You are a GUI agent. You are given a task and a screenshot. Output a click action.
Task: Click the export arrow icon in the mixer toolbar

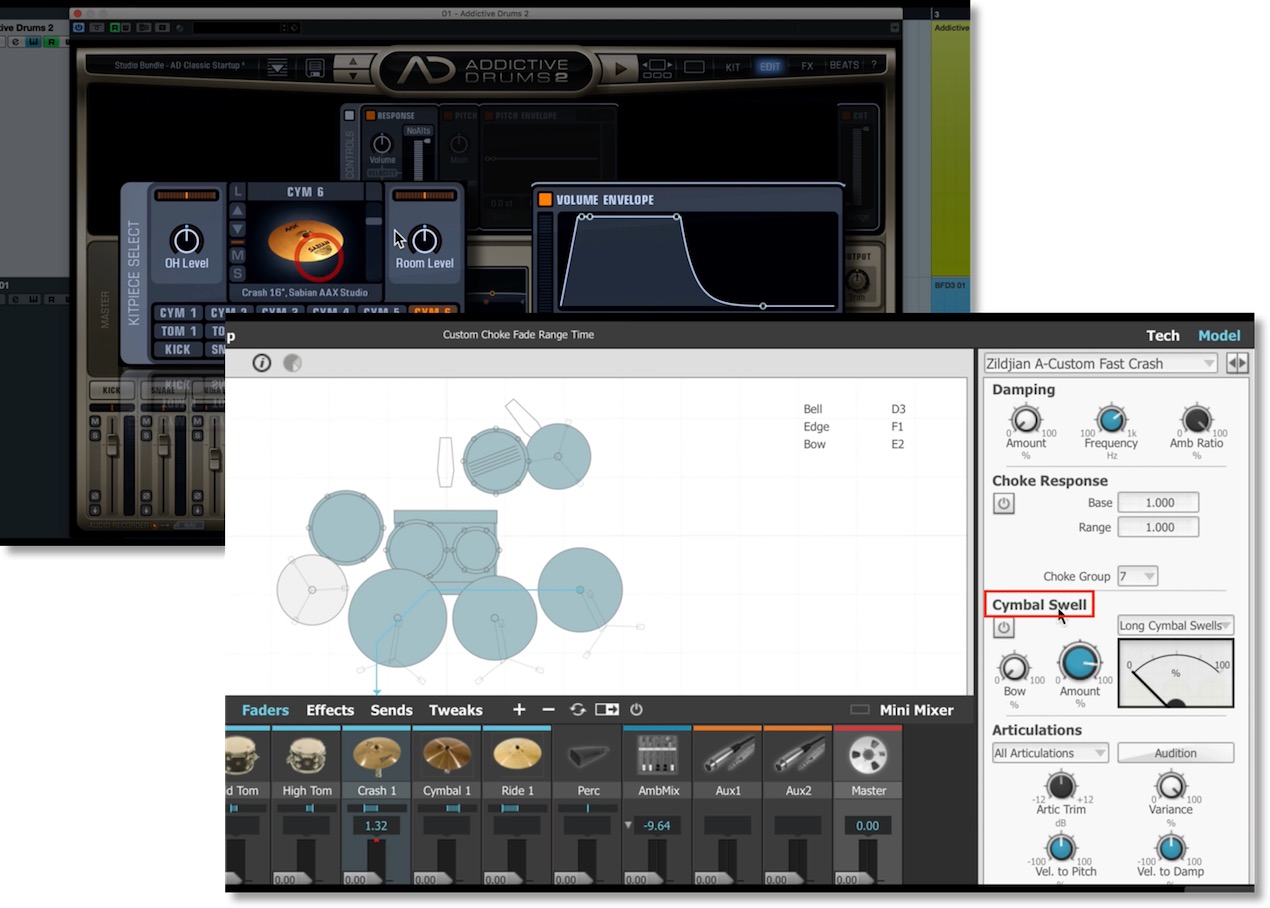pos(606,710)
